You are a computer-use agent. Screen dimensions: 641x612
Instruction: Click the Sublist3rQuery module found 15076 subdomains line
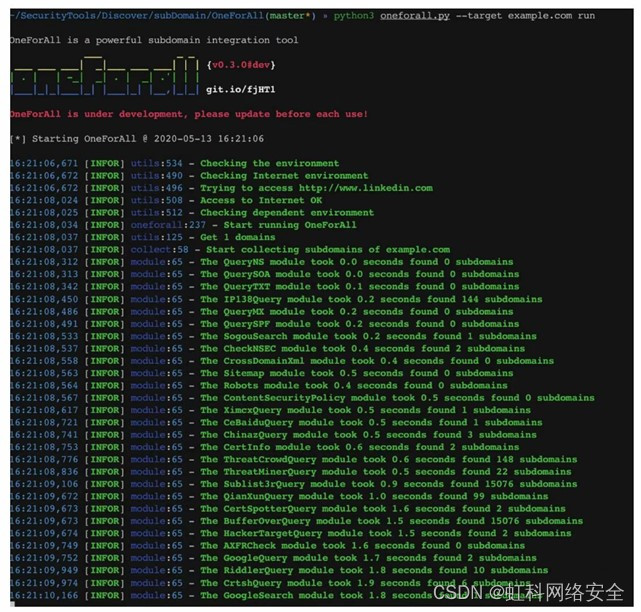[294, 484]
